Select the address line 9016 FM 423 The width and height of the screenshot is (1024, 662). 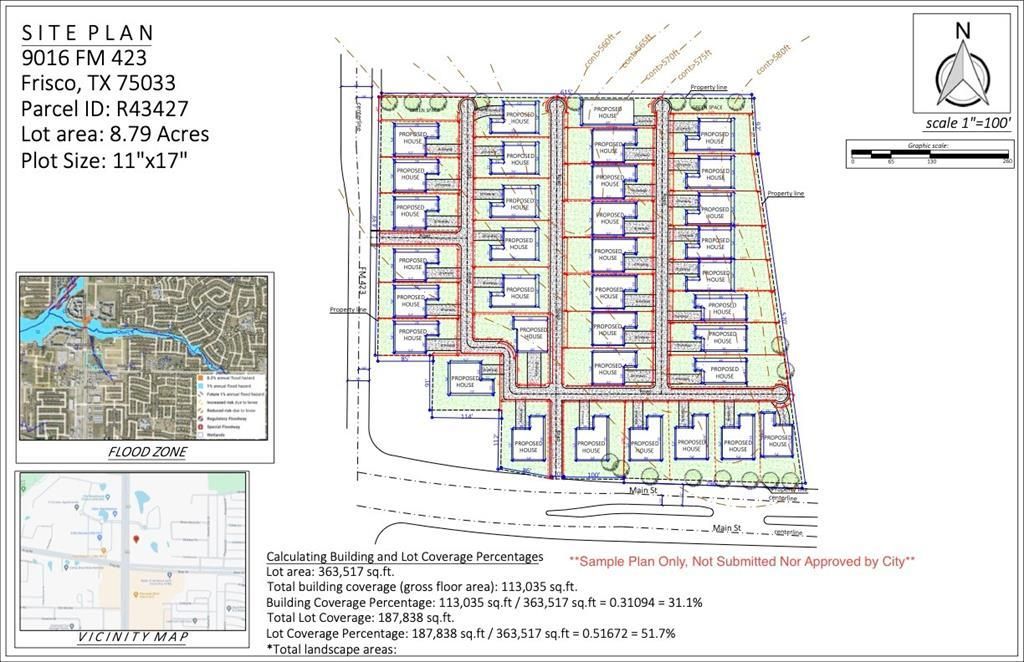tap(84, 58)
